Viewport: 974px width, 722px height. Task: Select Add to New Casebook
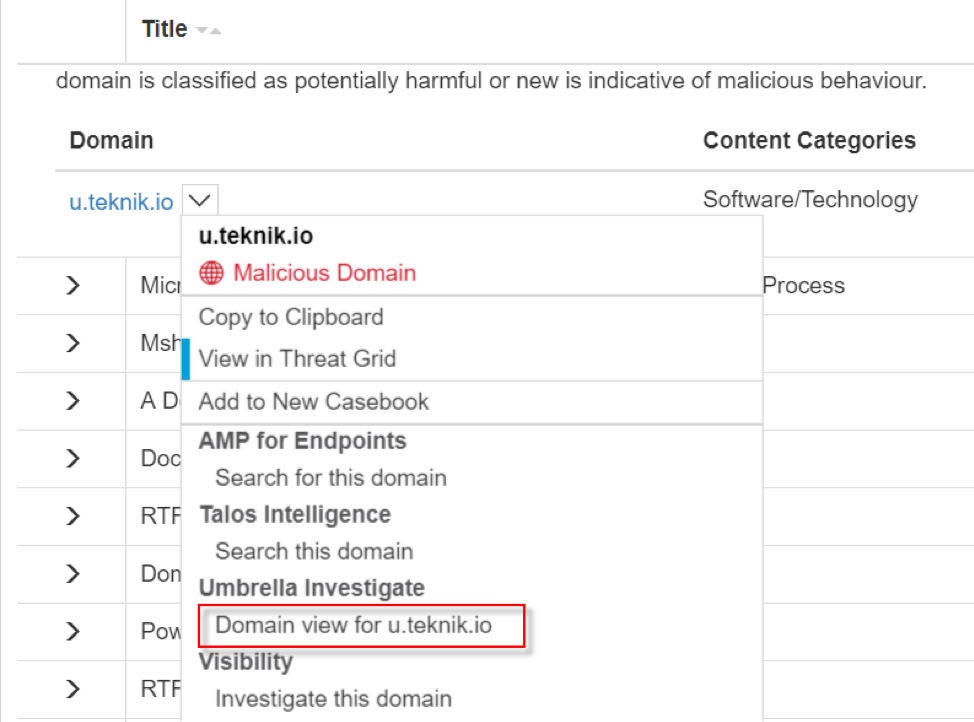click(x=313, y=402)
